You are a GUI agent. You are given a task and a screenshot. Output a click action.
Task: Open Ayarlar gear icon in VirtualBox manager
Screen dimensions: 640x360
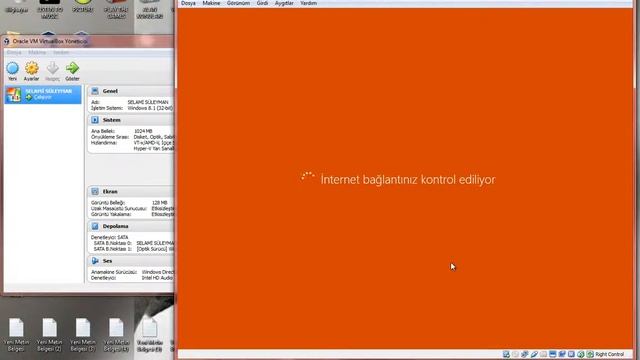[31, 68]
